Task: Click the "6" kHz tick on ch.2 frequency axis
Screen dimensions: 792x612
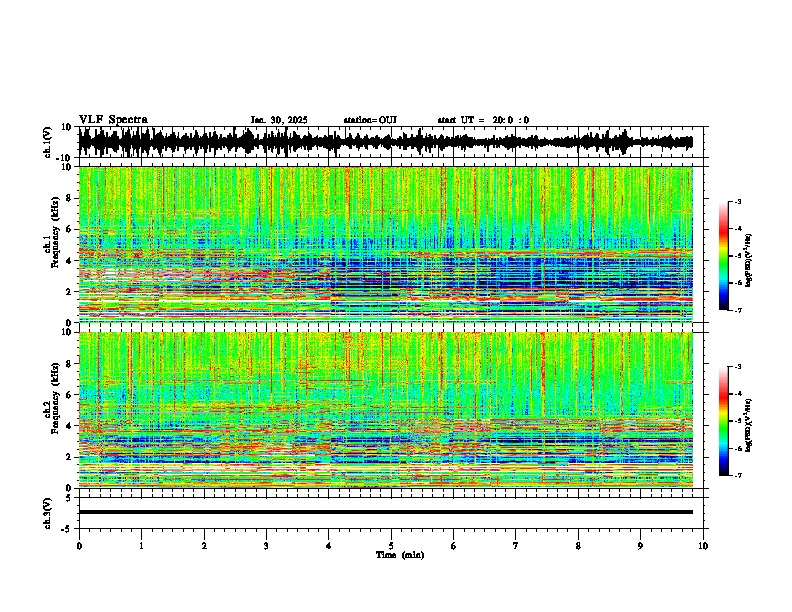Action: pyautogui.click(x=69, y=394)
